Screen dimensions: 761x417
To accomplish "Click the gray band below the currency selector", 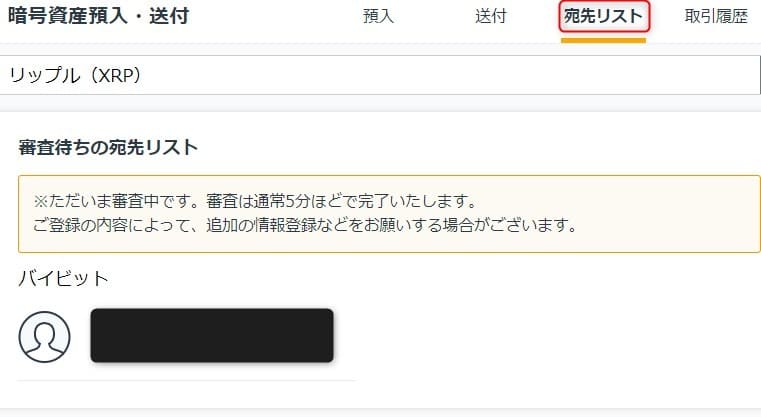I will pos(380,103).
